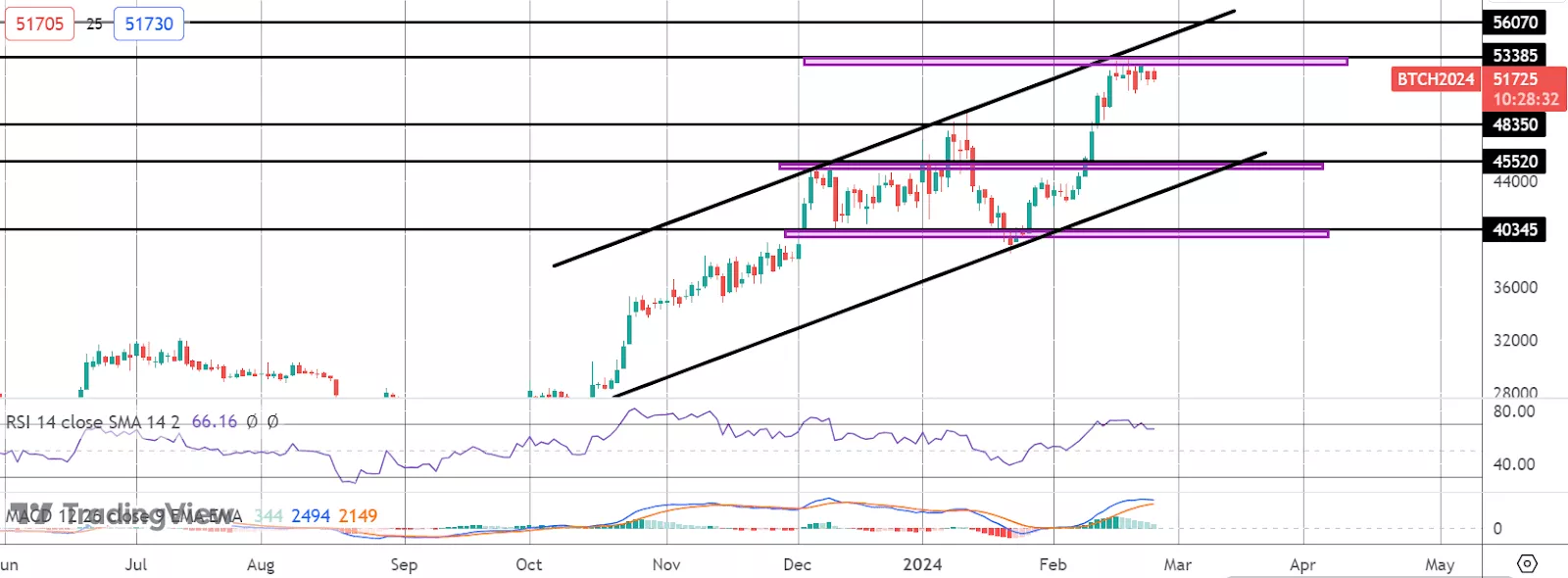Click the 45520 price axis label
The height and width of the screenshot is (578, 1568).
pos(1514,161)
